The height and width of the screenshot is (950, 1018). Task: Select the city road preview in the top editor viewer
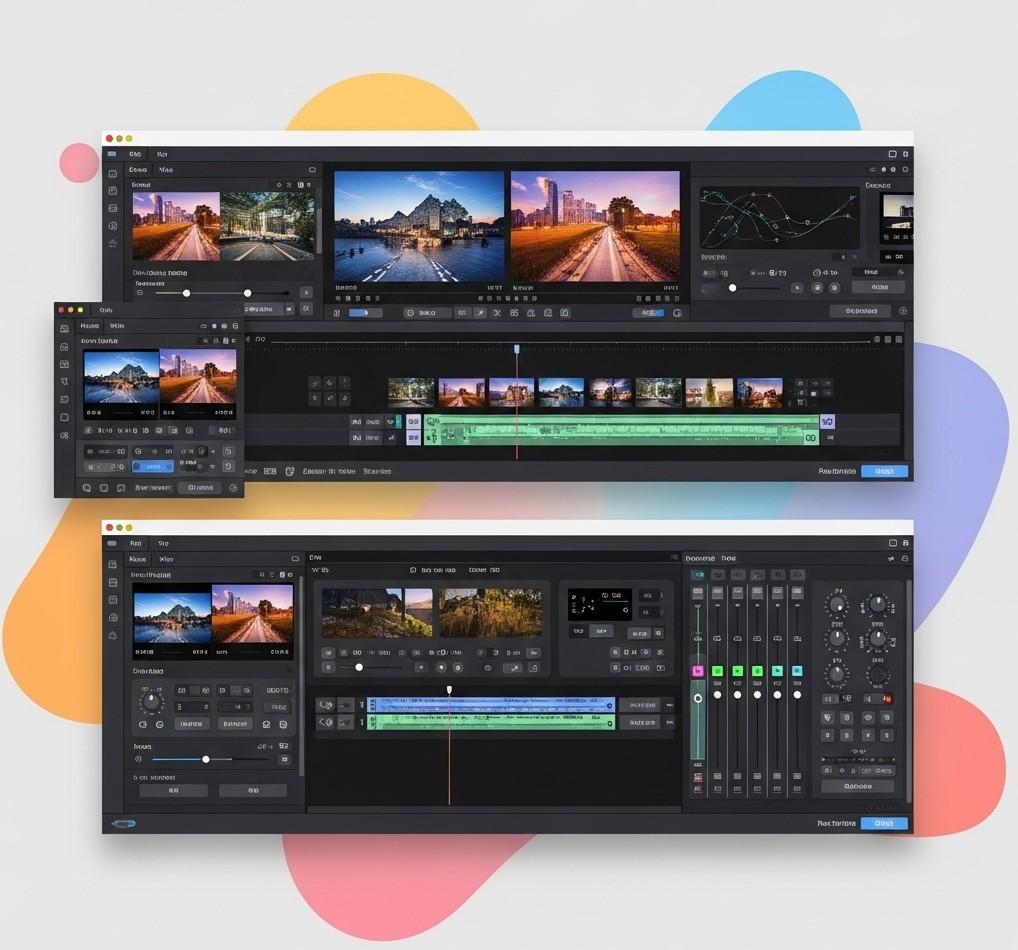click(x=595, y=227)
